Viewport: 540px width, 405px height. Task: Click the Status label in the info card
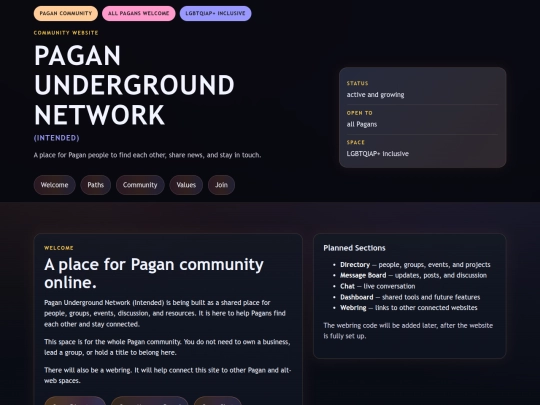coord(357,83)
